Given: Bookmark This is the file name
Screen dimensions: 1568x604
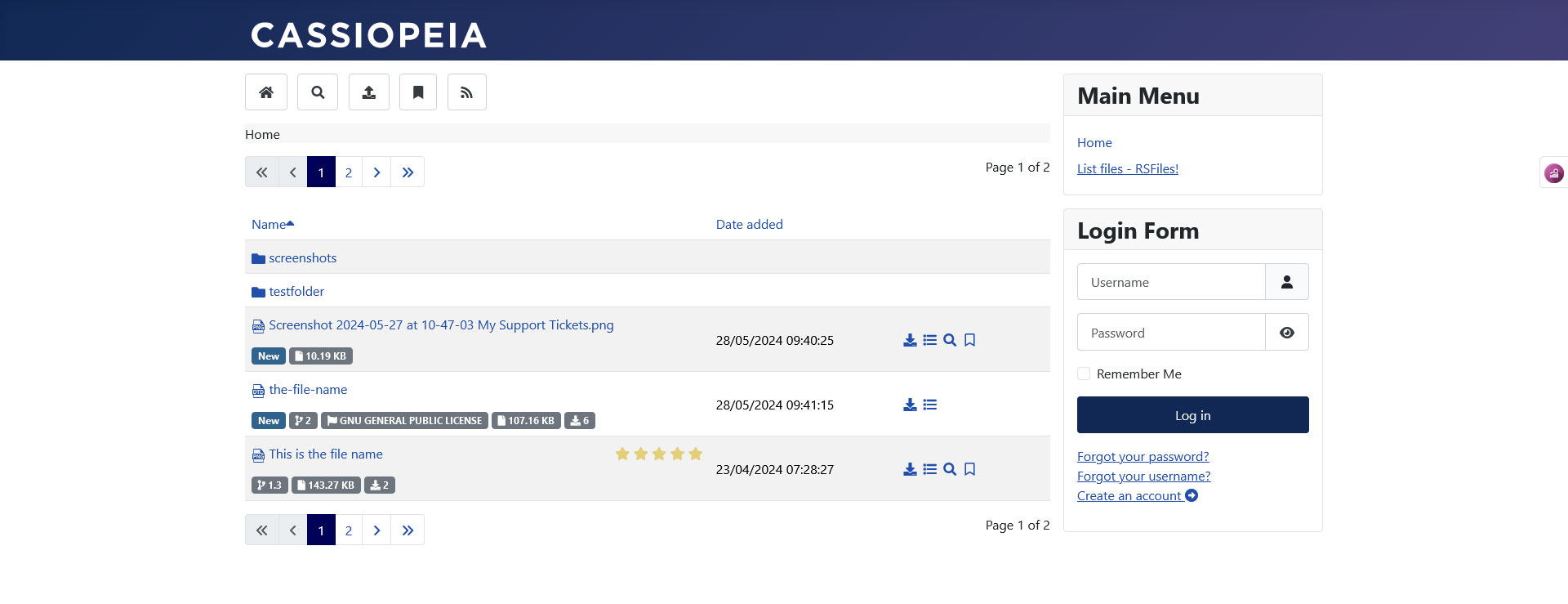Looking at the screenshot, I should [969, 469].
